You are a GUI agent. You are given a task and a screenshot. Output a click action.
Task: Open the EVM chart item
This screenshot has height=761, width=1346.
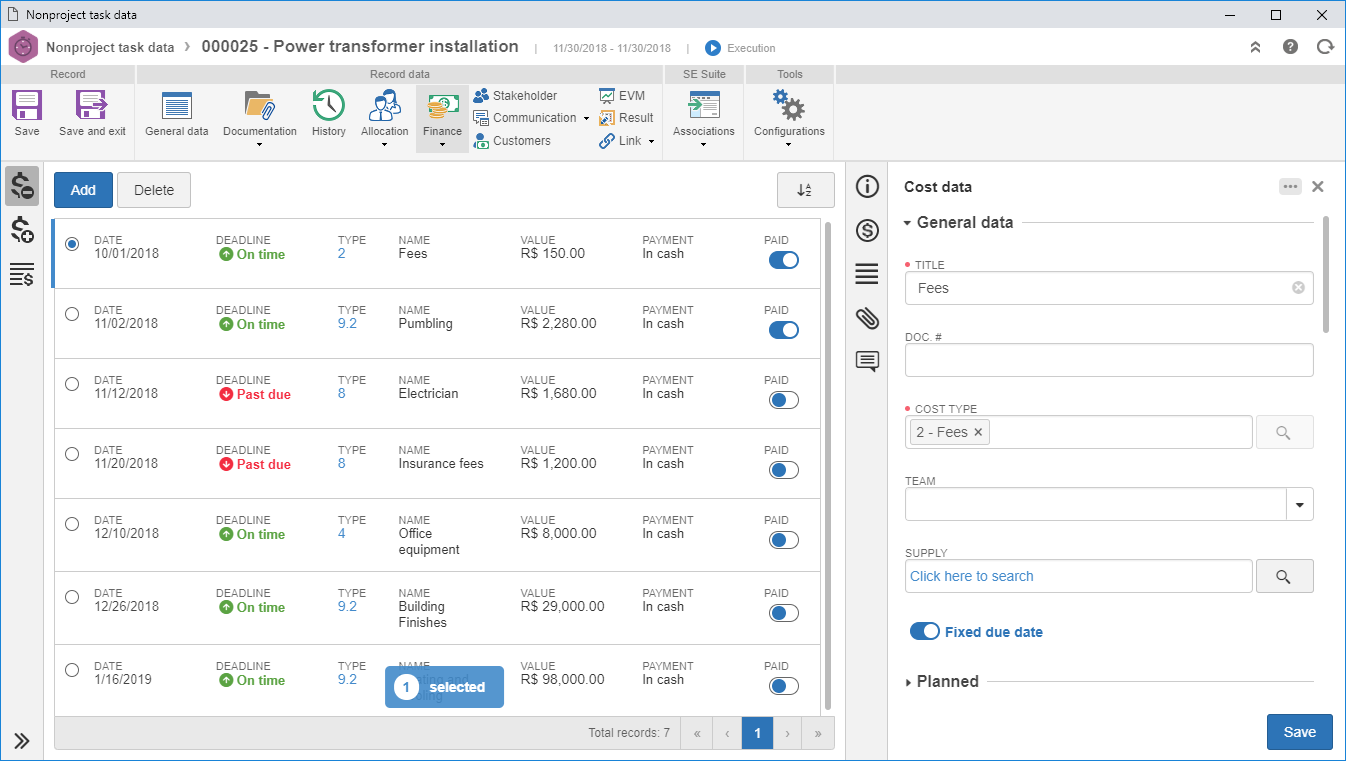pyautogui.click(x=622, y=95)
